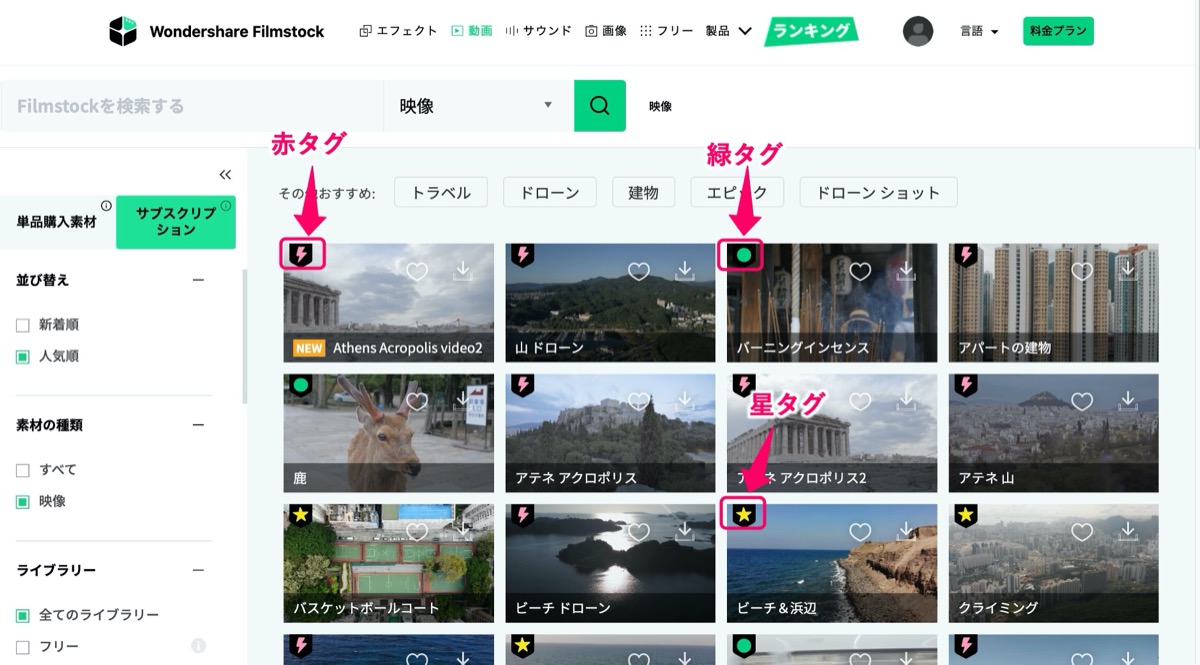This screenshot has height=665, width=1200.
Task: Select the ドローン ショット suggestion tag
Action: (x=878, y=192)
